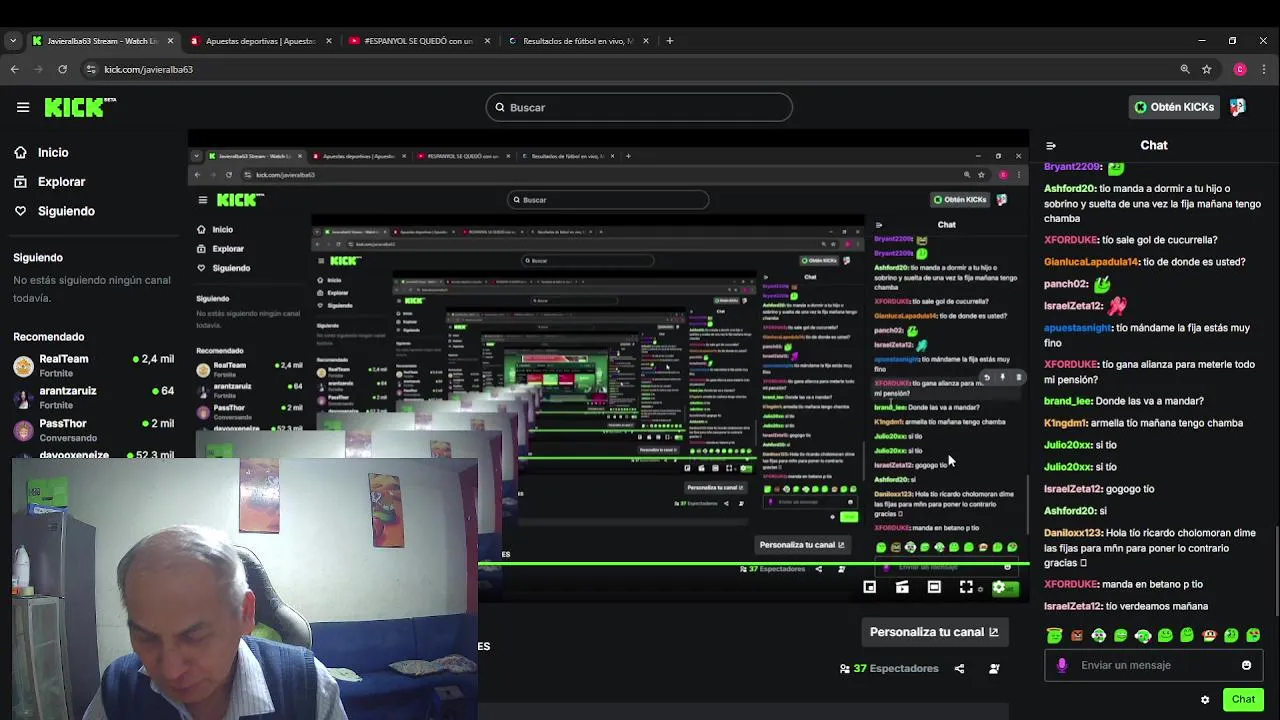Switch to Resultados de fútbol en vivo tab
1280x720 pixels.
pos(578,41)
